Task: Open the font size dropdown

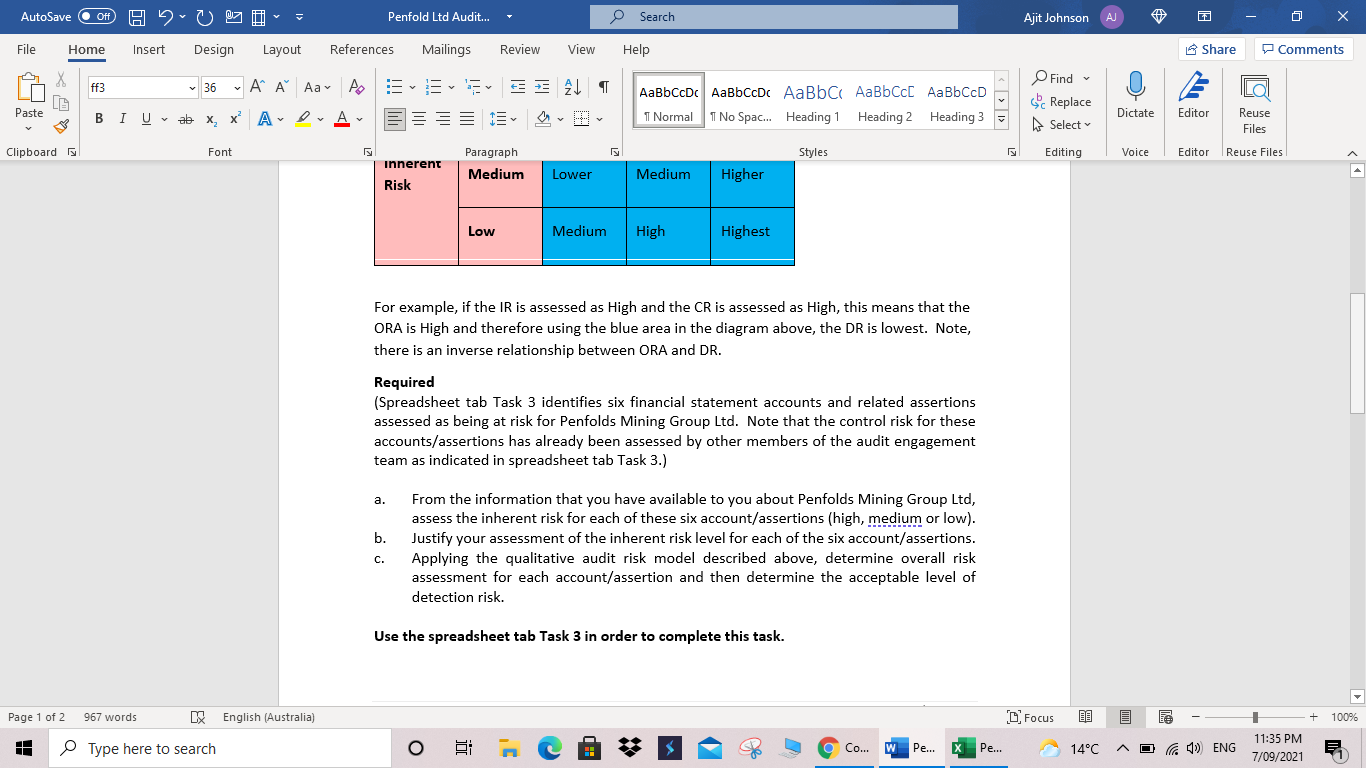Action: click(x=237, y=87)
